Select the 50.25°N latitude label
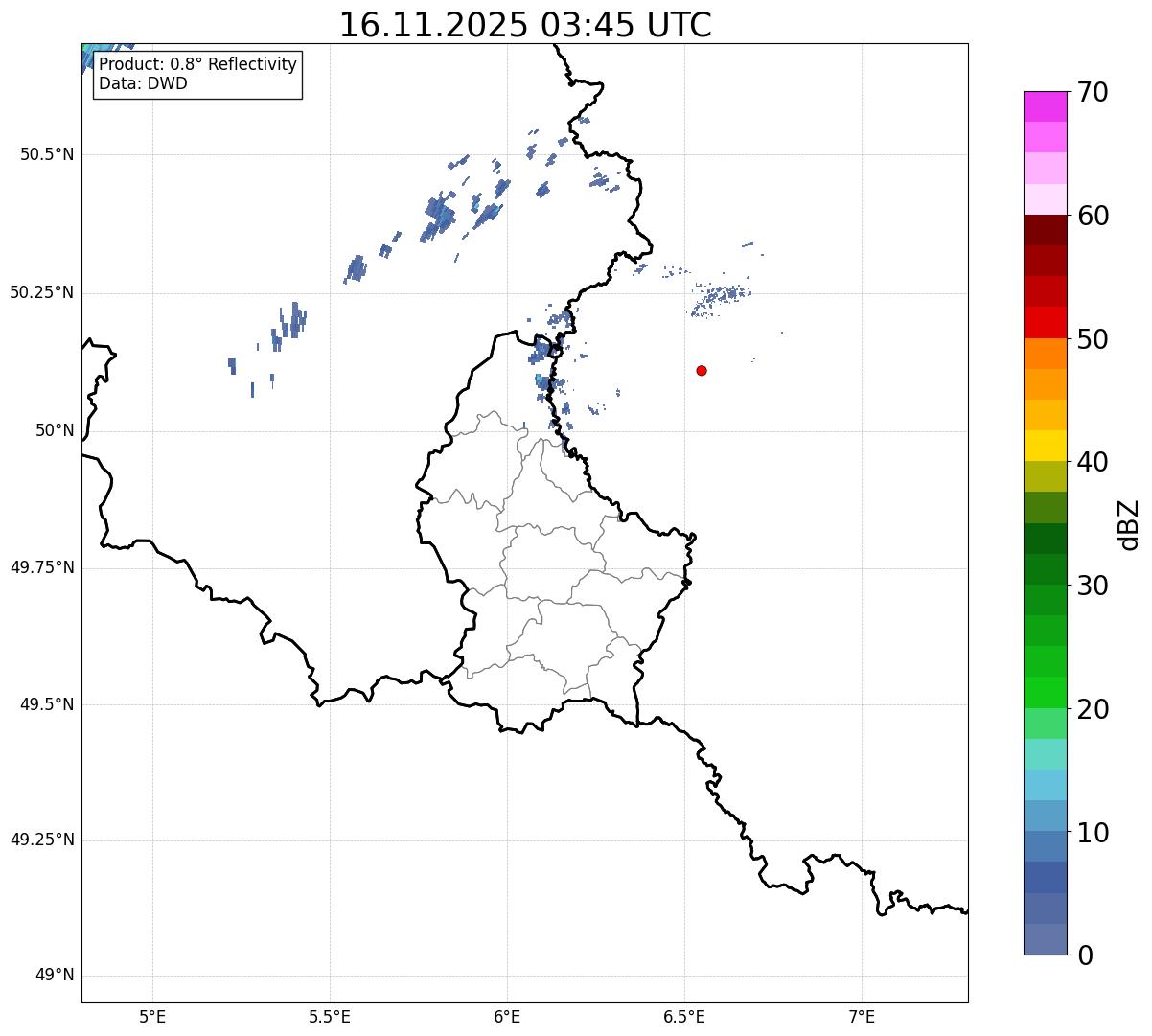 [42, 292]
